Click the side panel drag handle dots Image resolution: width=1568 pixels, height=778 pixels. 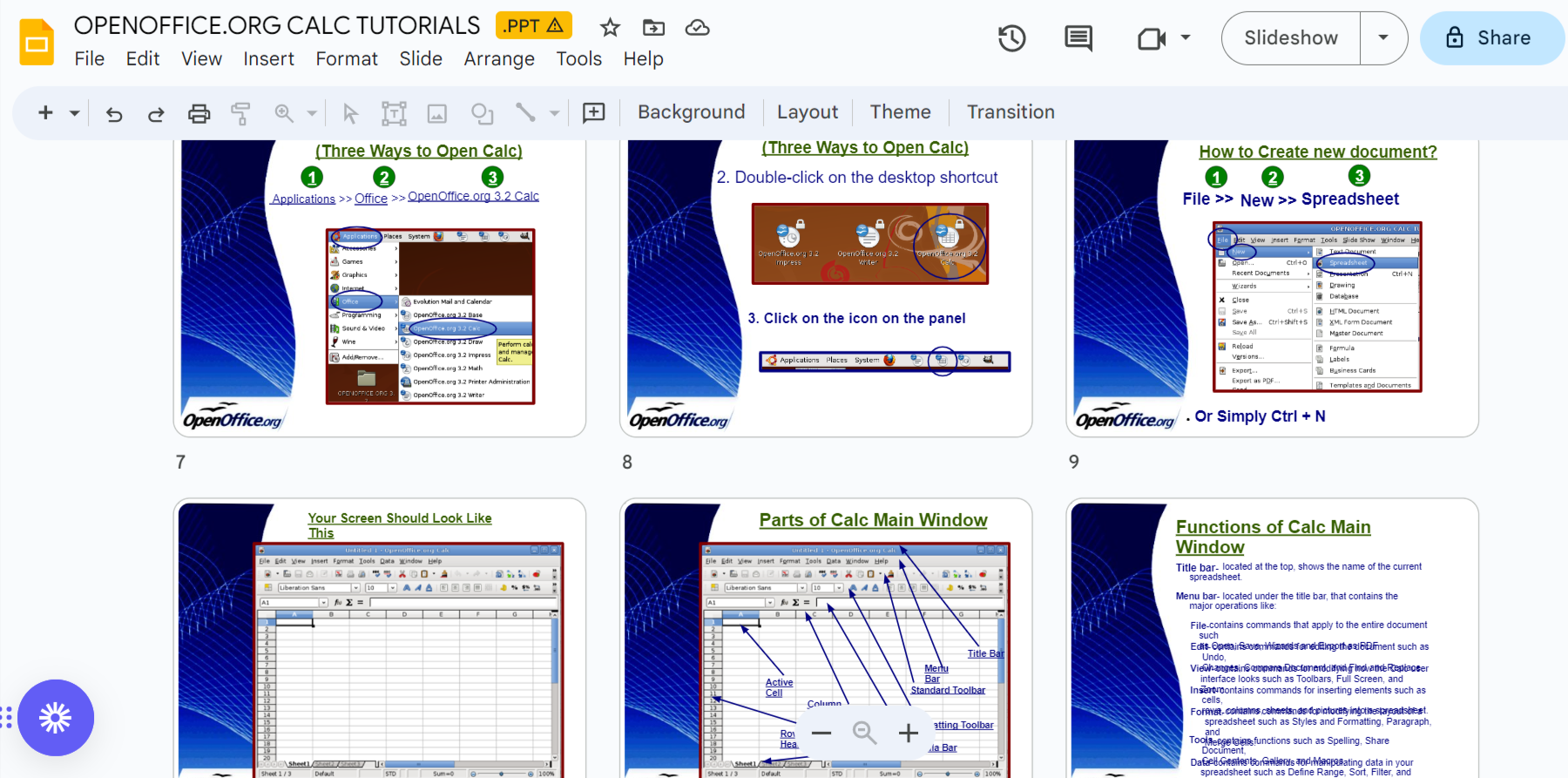click(7, 718)
